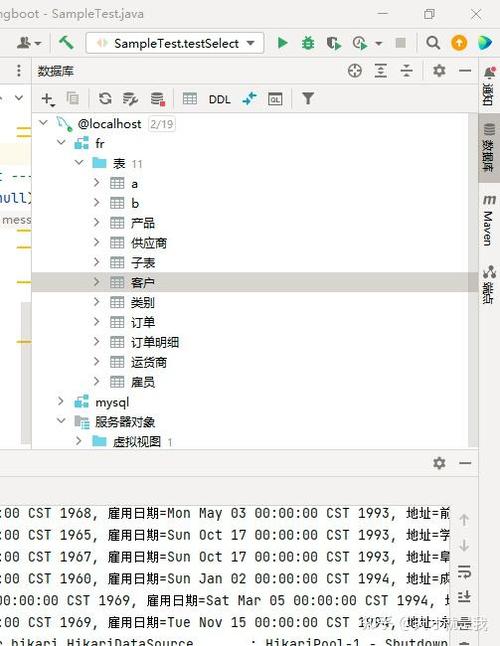The height and width of the screenshot is (646, 500).
Task: Select the 运货商 table
Action: [x=149, y=362]
